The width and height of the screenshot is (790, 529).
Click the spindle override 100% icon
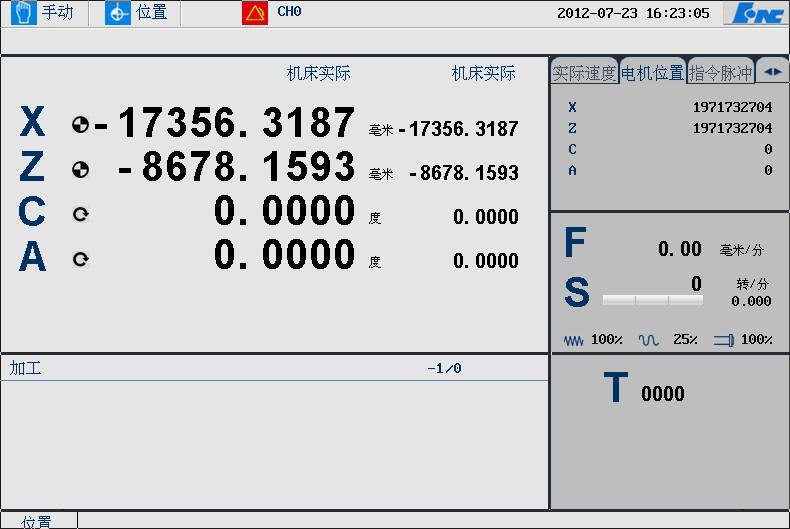click(724, 340)
